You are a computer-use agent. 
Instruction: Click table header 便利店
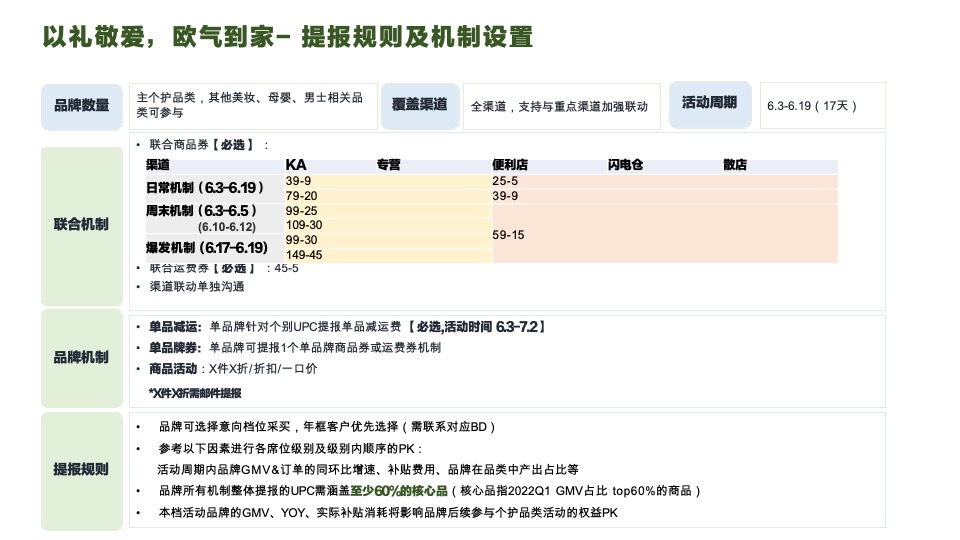[509, 165]
